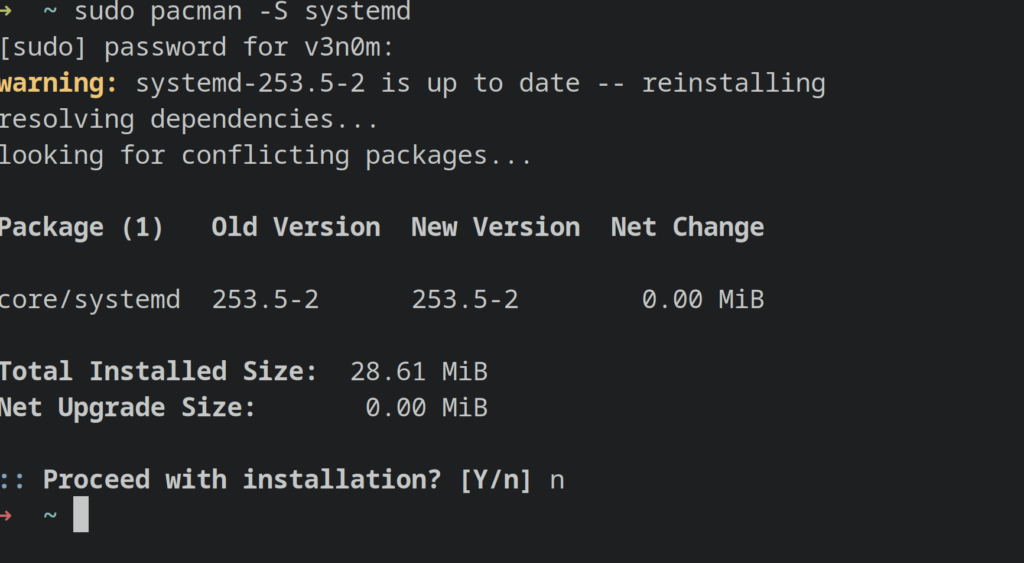Click the 'sudo pacman -S systemd' command text
This screenshot has height=563, width=1024.
click(x=241, y=12)
